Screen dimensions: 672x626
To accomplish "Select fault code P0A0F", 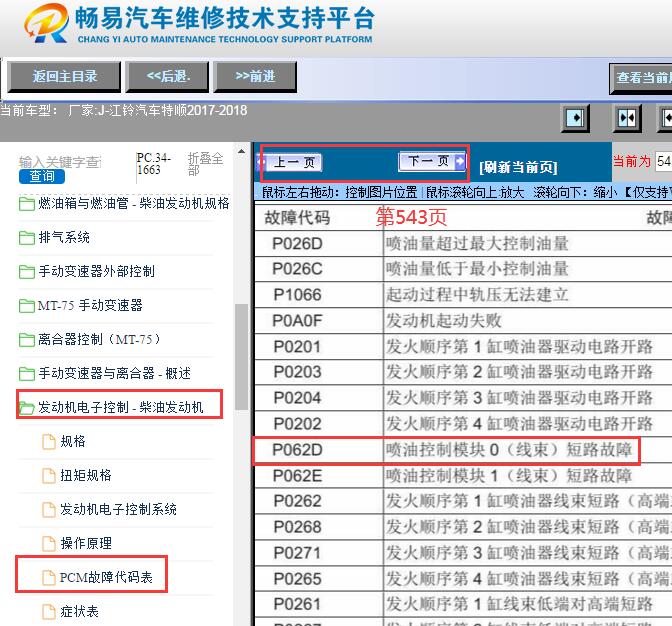I will tap(297, 320).
